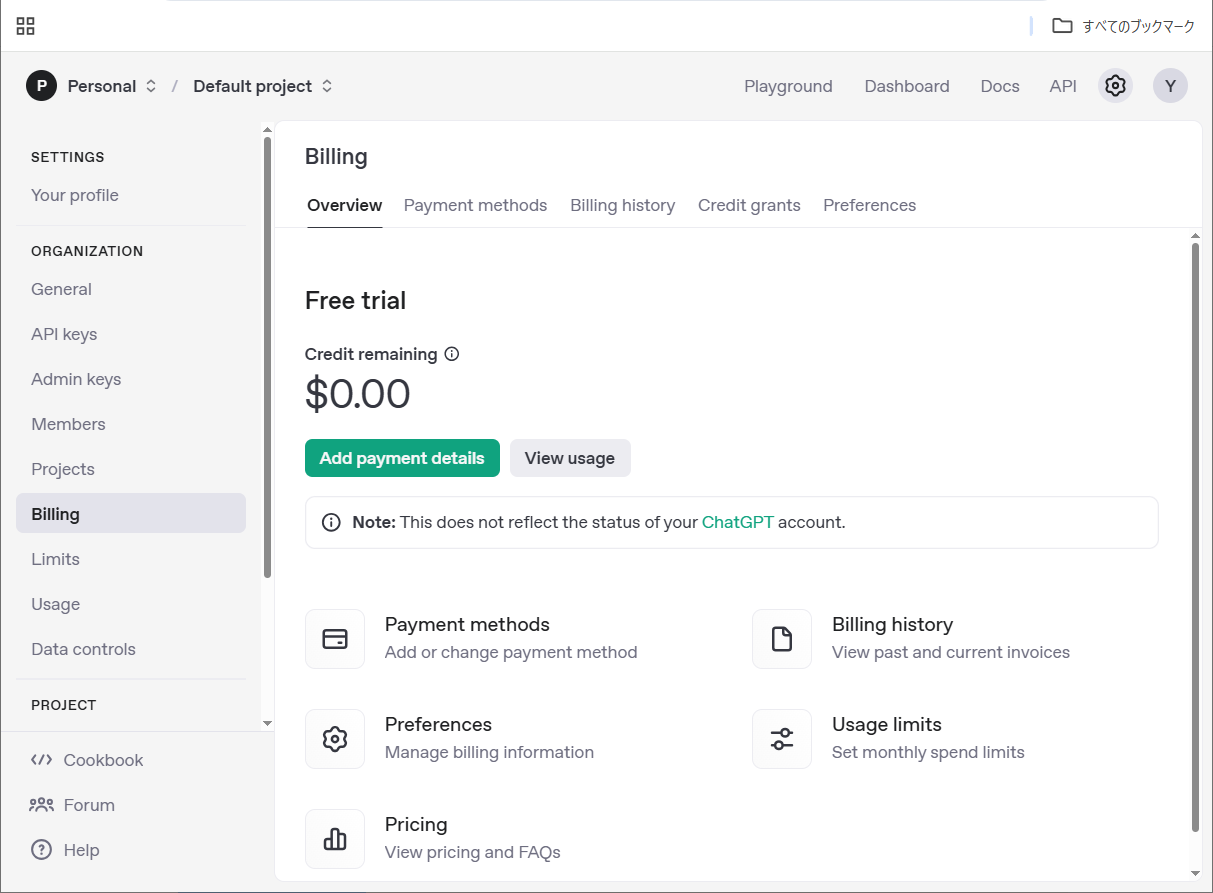
Task: Click the View usage button
Action: [x=570, y=458]
